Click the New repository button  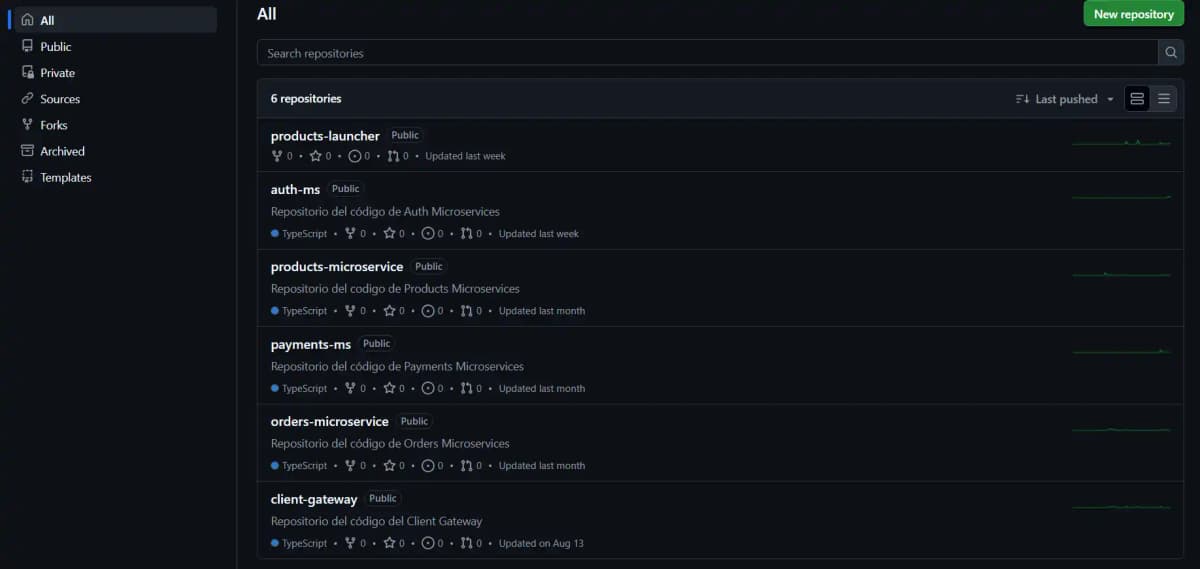coord(1134,14)
